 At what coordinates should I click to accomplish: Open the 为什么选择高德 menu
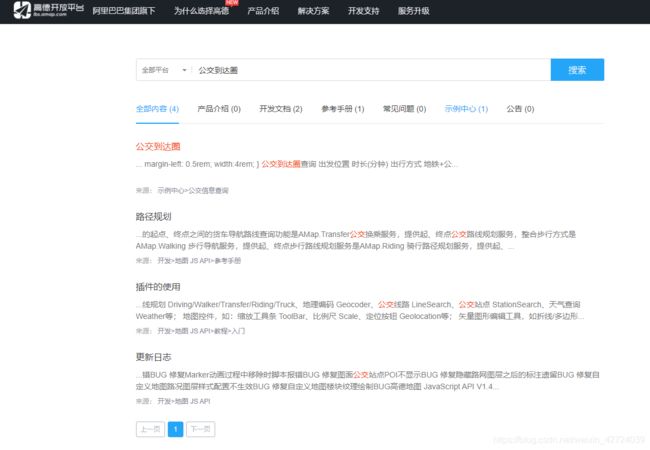[x=201, y=11]
